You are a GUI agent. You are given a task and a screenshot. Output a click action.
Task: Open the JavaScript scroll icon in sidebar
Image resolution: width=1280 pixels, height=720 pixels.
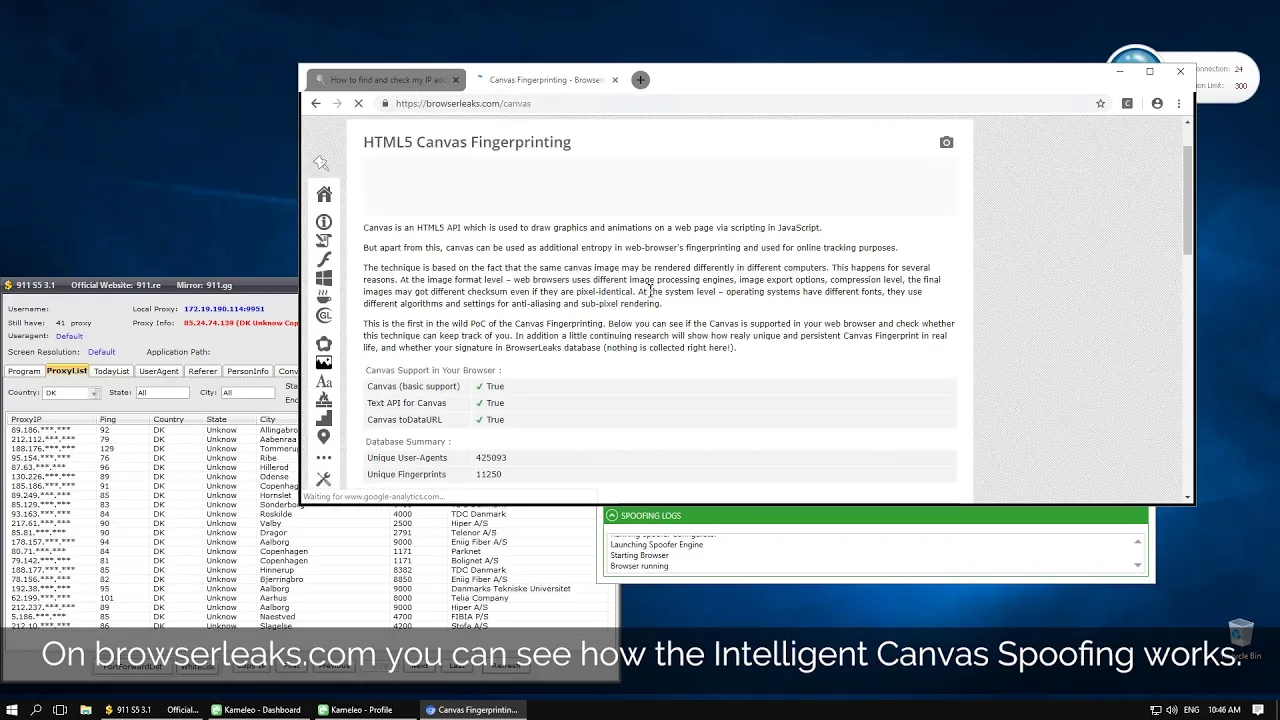[324, 241]
